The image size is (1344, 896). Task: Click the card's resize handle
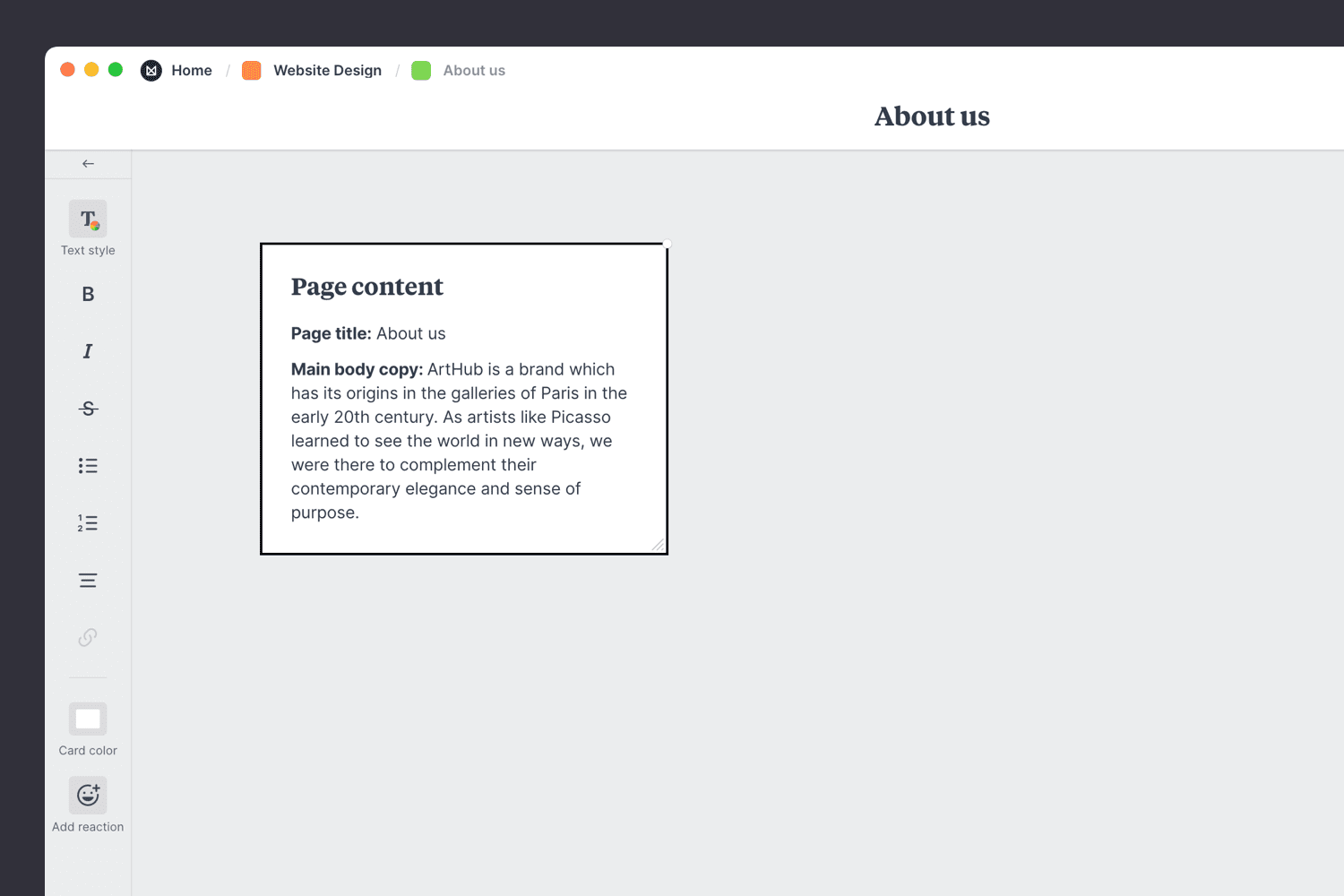[659, 545]
